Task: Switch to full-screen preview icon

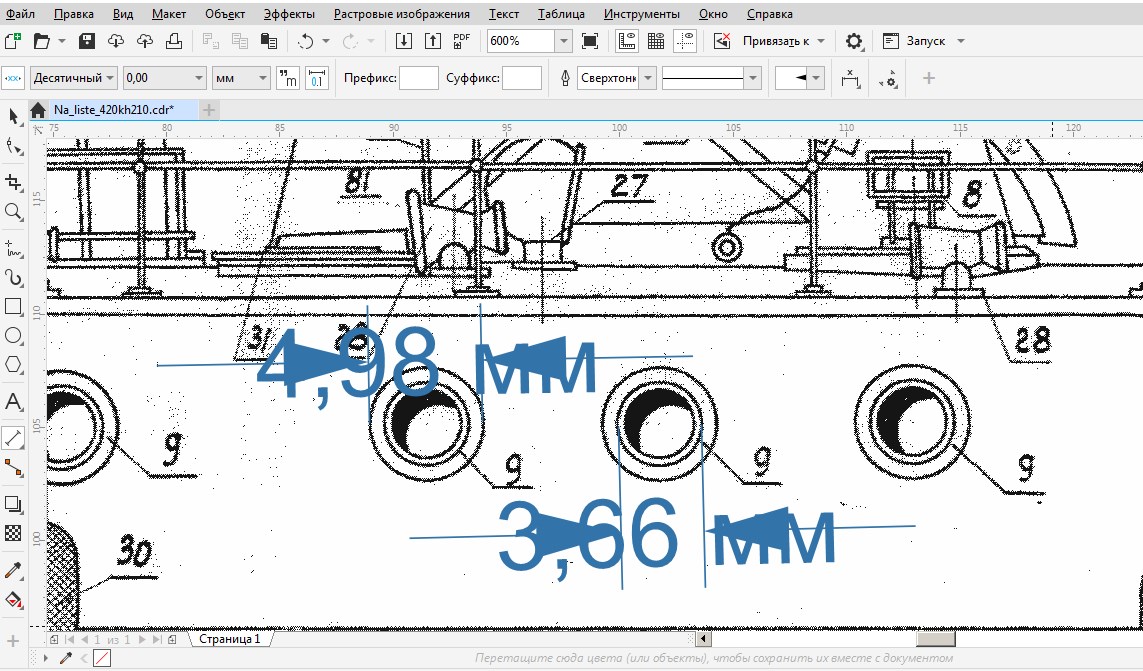Action: pyautogui.click(x=590, y=41)
